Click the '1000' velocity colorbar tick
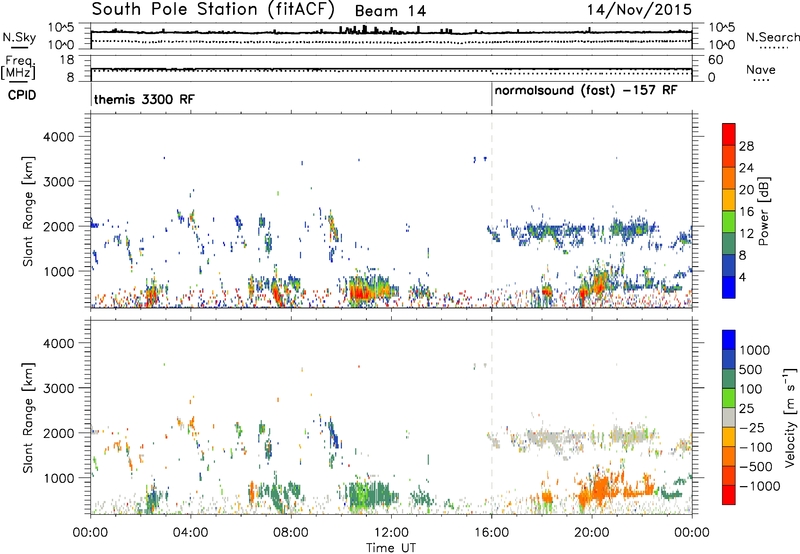 (755, 350)
